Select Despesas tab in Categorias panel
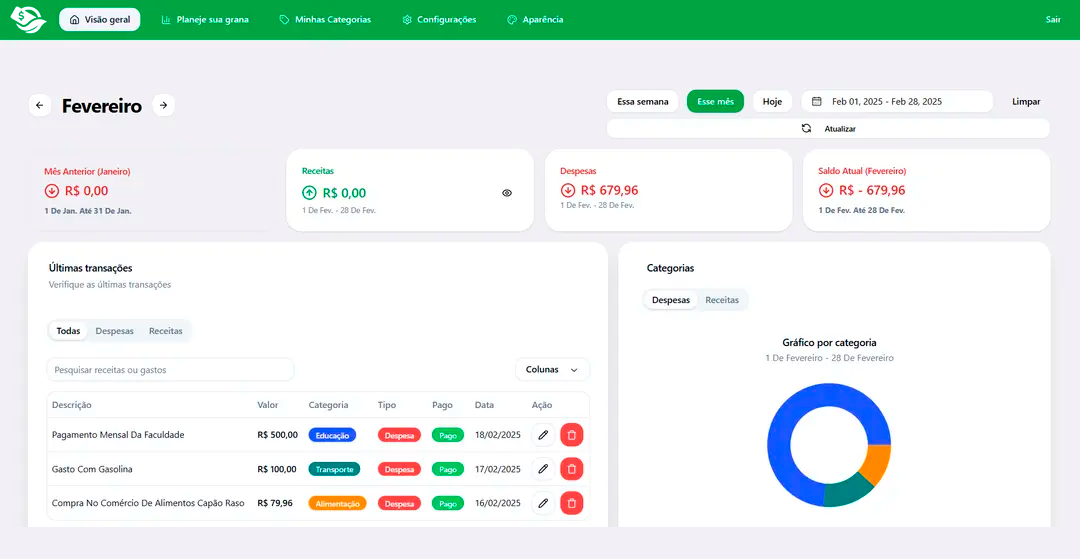 pyautogui.click(x=671, y=300)
